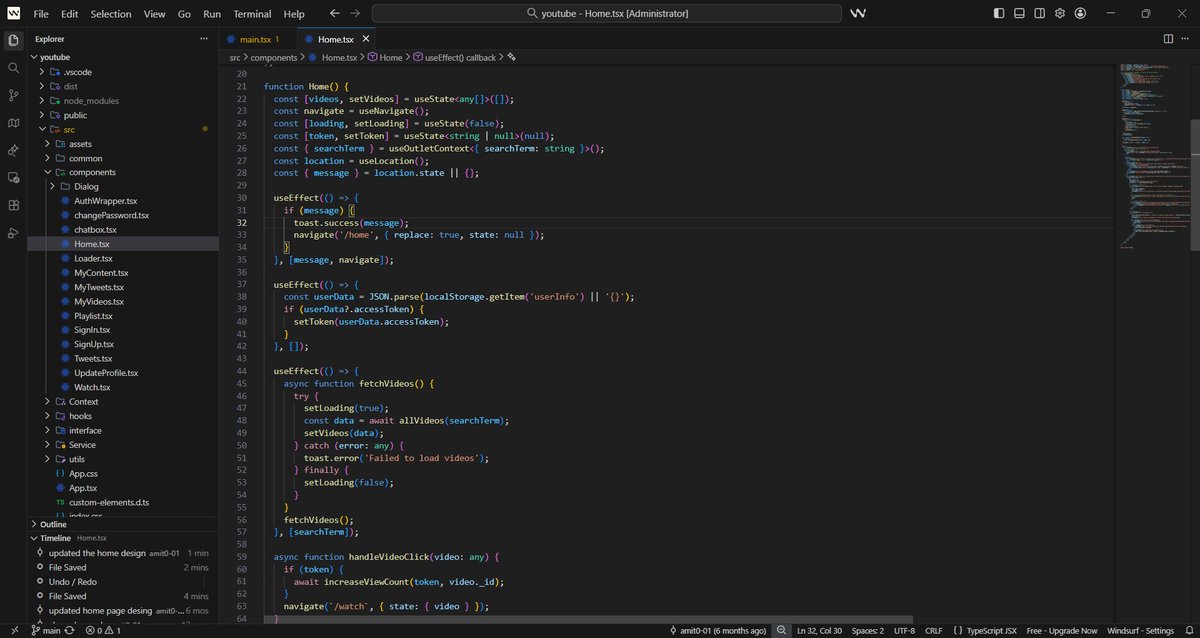Change indentation via 'Spaces: 2'
Screen dimensions: 1200x638
[867, 631]
